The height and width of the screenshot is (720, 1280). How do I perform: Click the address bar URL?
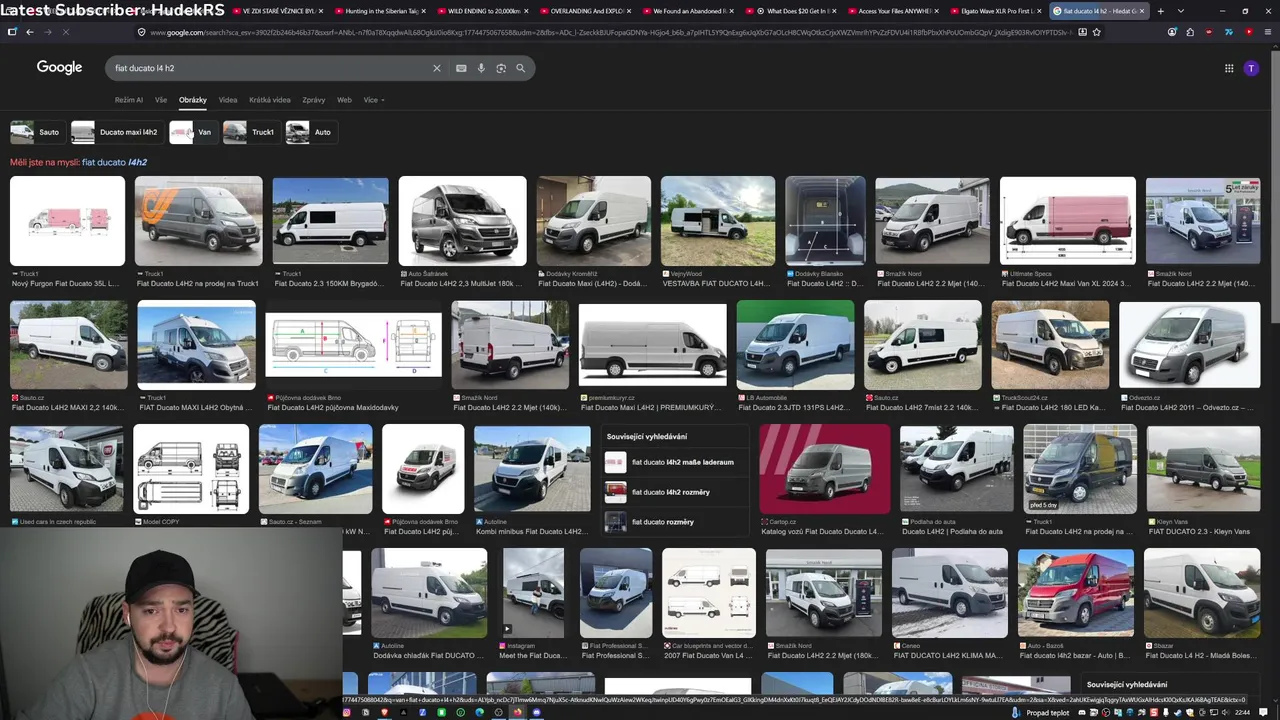[610, 32]
